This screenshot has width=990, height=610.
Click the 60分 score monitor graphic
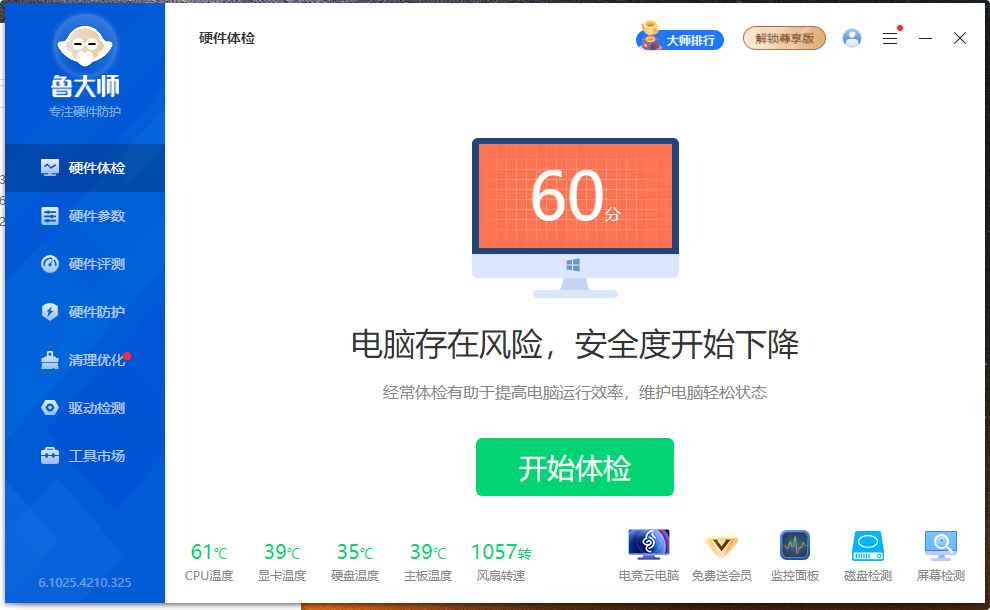[x=575, y=218]
